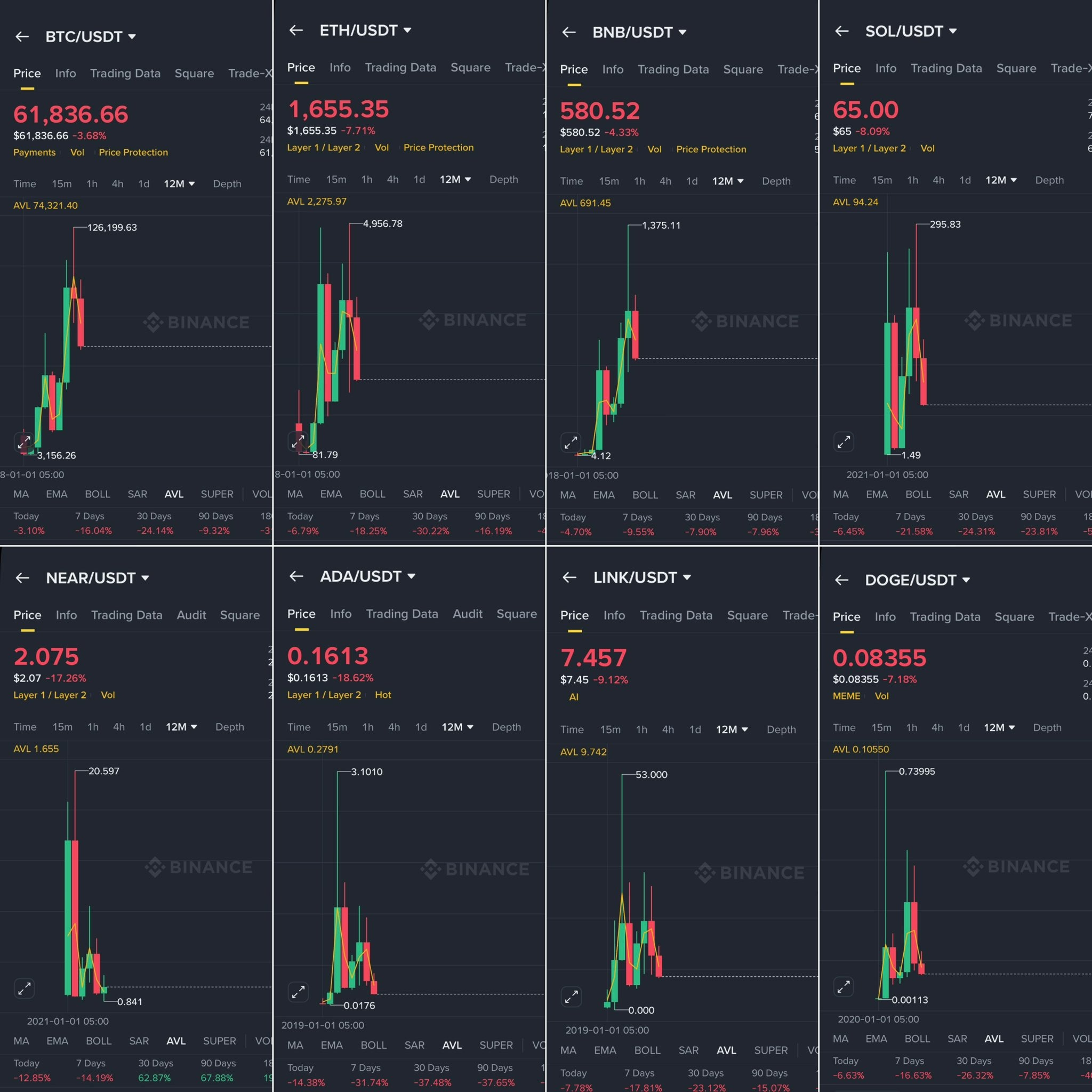
Task: Enable BOLL indicator on BNB/USDT chart
Action: click(645, 495)
